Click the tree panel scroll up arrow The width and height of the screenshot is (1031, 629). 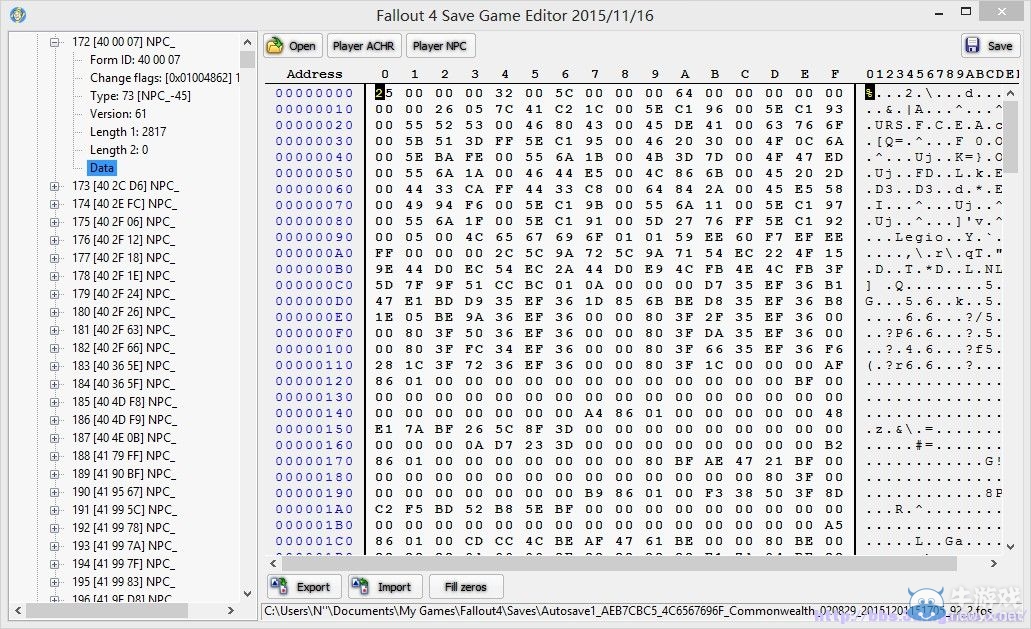coord(247,42)
